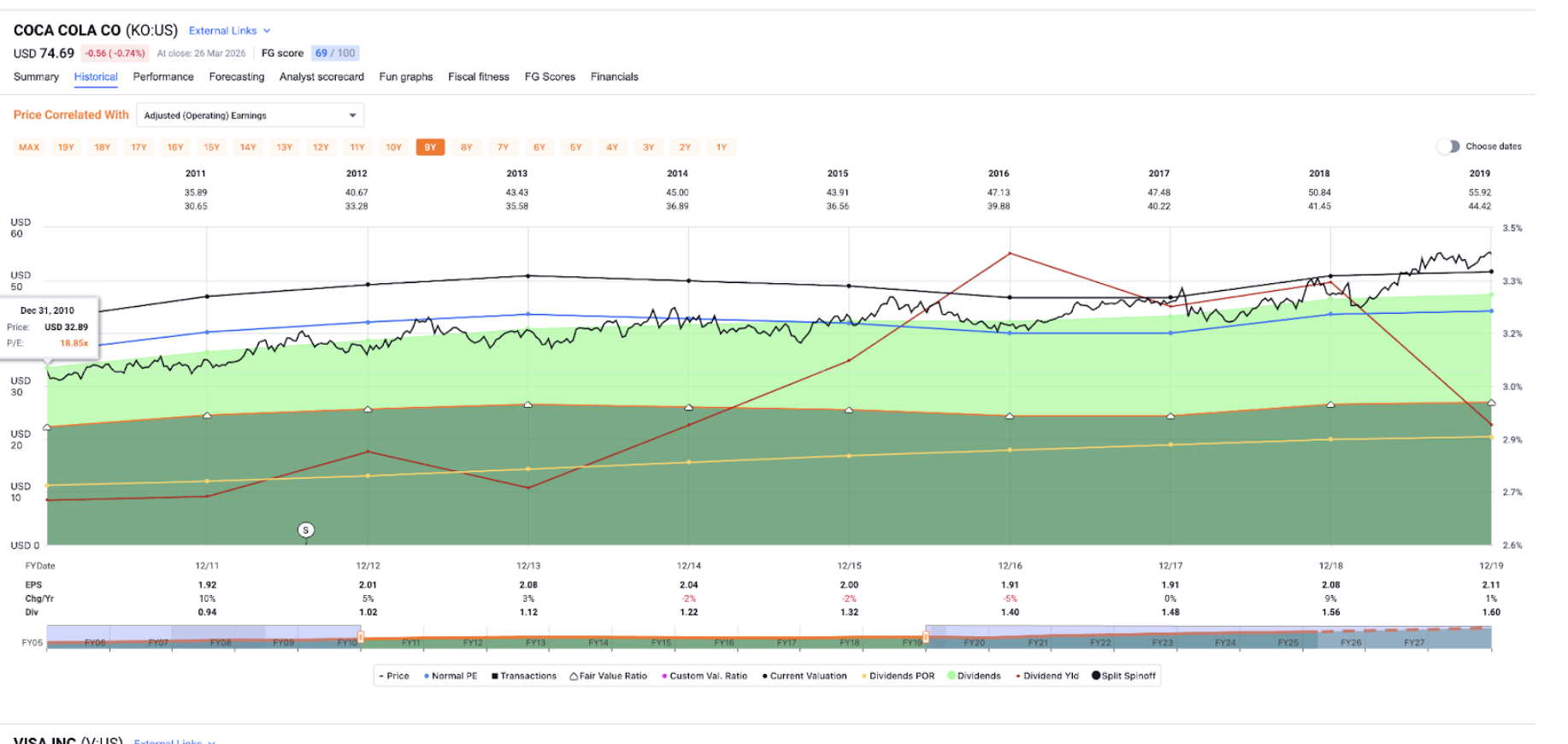Open the Analyst scorecard tab
The height and width of the screenshot is (744, 1568).
321,77
